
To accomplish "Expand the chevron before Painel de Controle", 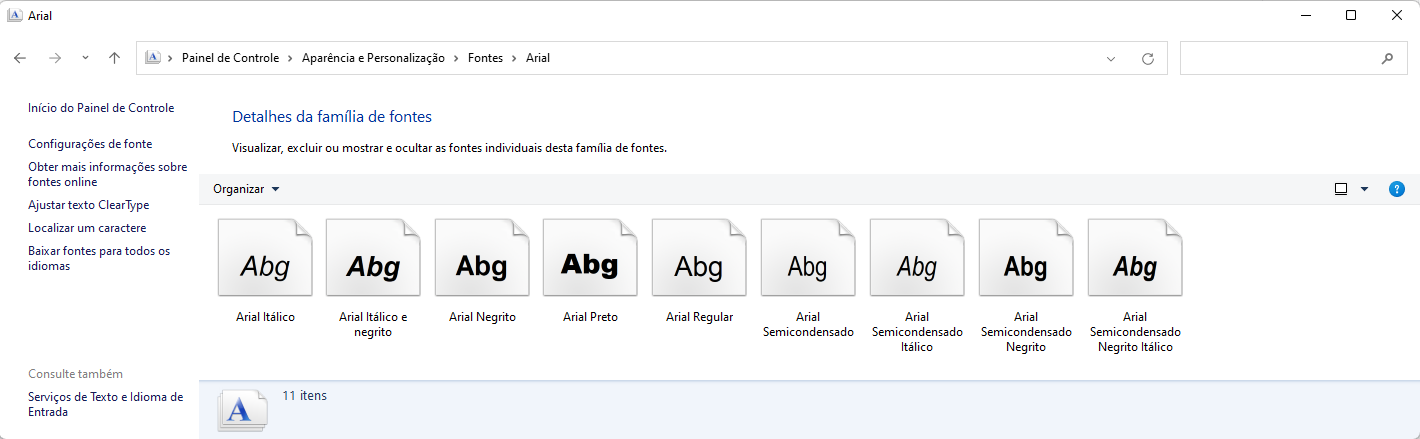I will tap(171, 58).
